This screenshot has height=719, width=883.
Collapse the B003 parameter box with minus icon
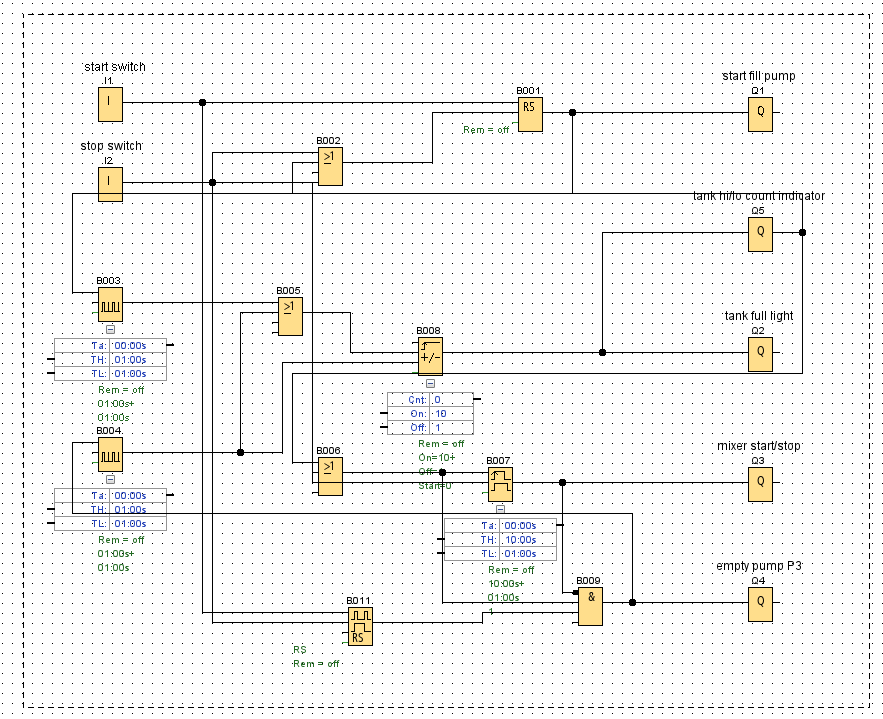tap(110, 327)
